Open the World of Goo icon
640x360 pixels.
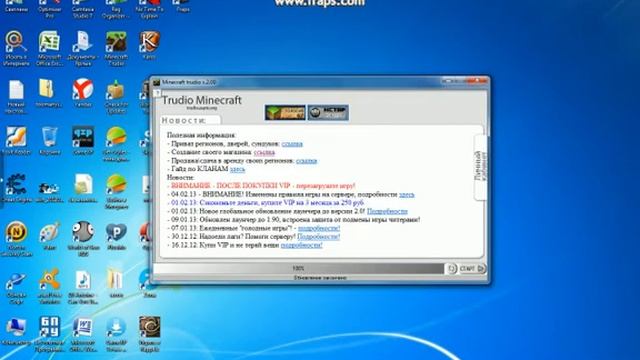tap(83, 232)
